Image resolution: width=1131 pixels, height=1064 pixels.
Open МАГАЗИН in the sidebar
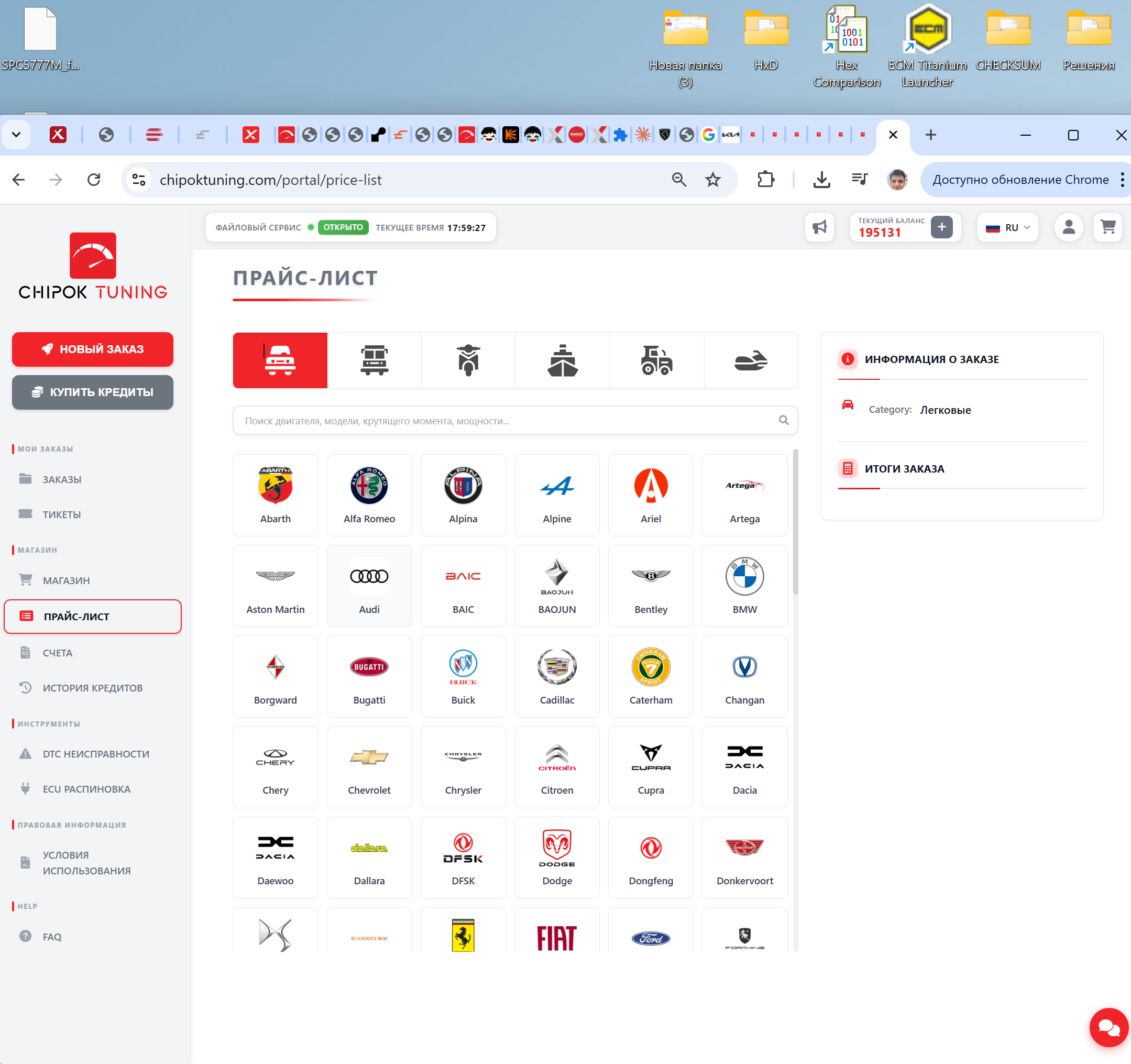66,580
